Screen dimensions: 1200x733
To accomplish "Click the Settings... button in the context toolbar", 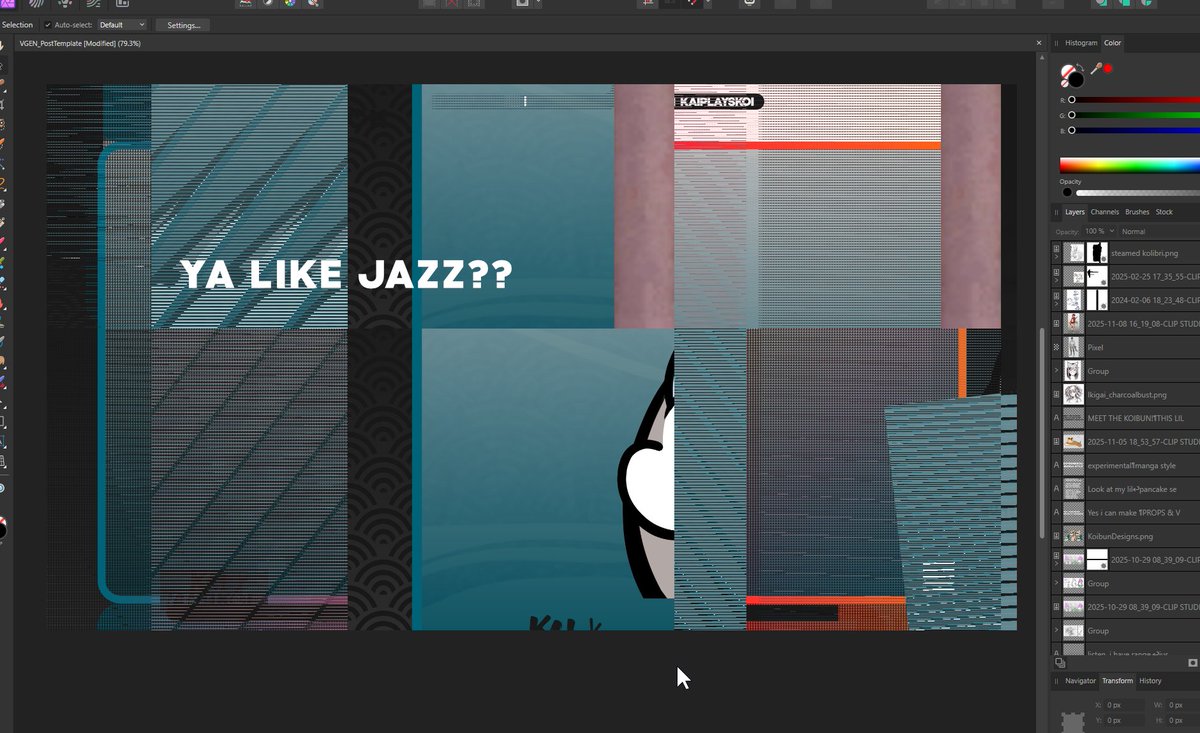I will pyautogui.click(x=183, y=24).
